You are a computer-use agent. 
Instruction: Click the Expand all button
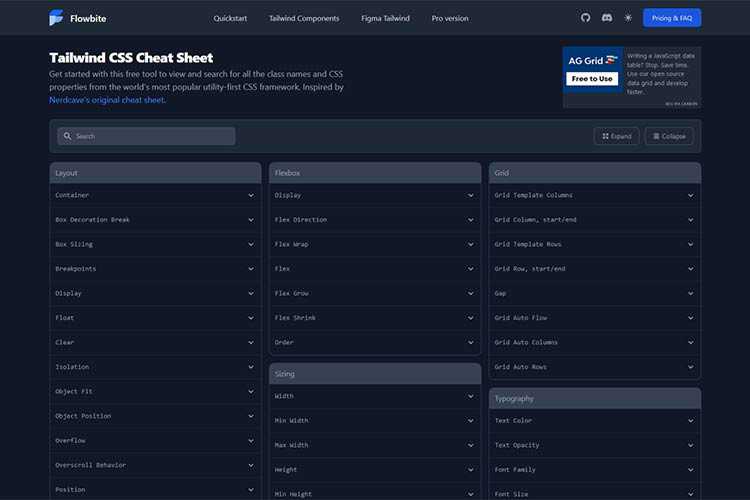616,136
